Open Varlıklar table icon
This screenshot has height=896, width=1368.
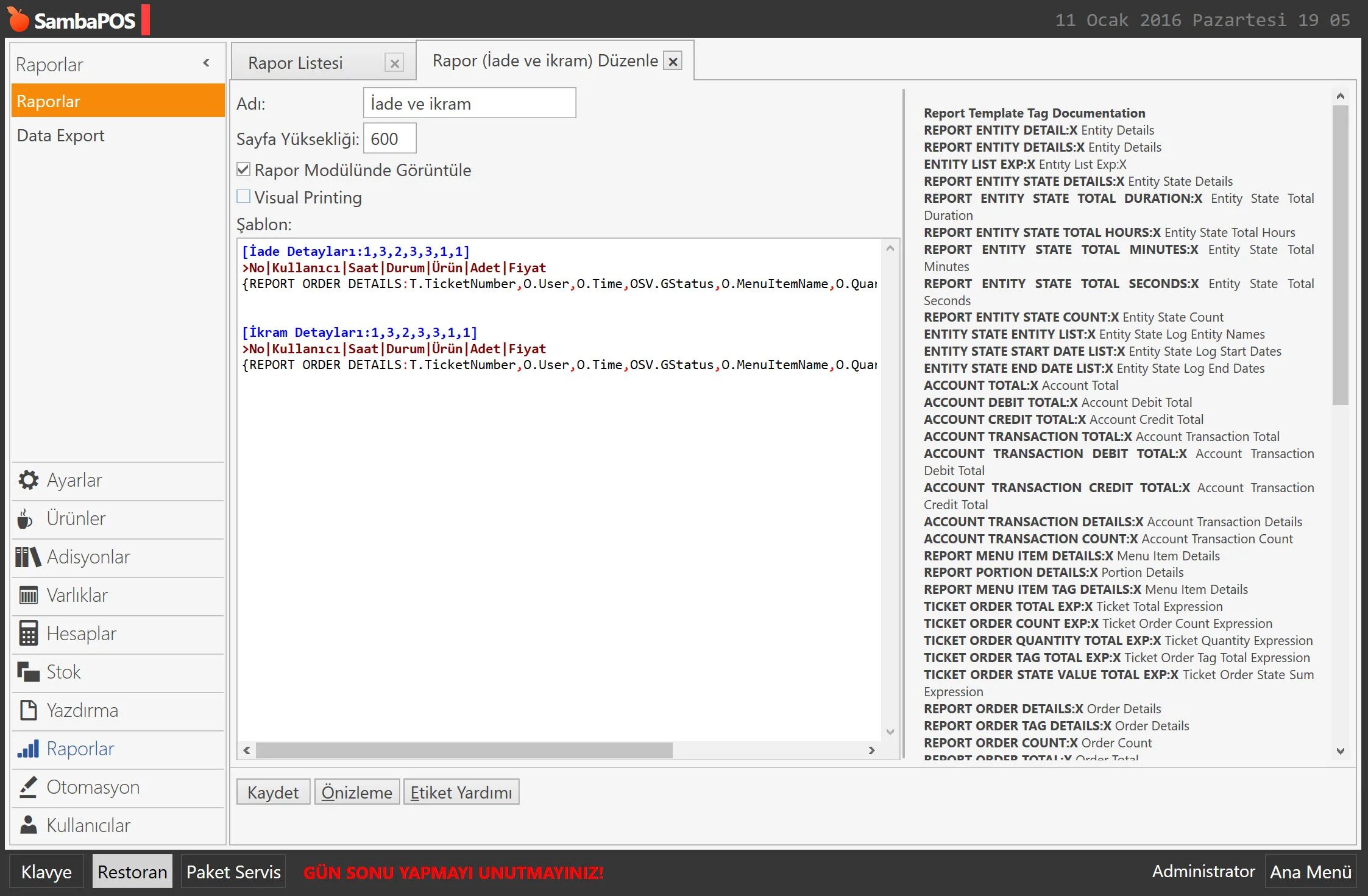click(x=28, y=595)
